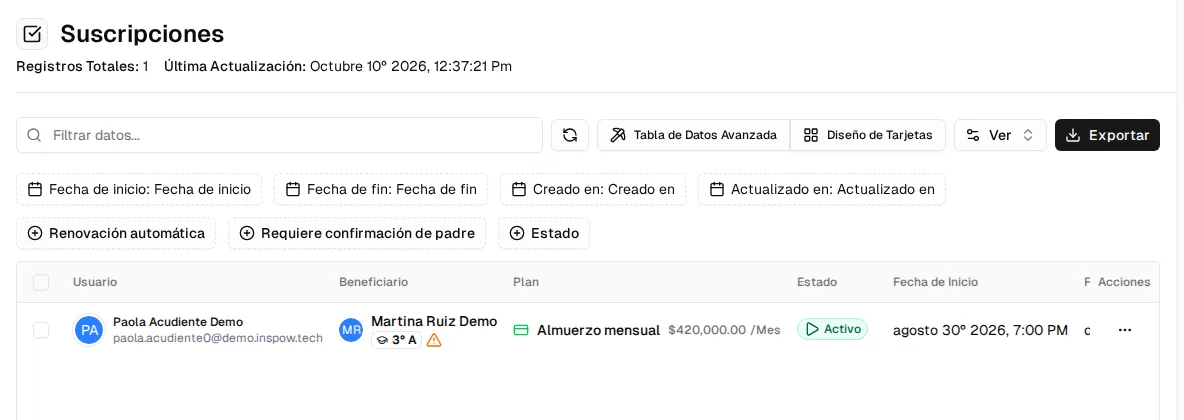The height and width of the screenshot is (420, 1184).
Task: Sort by the Plan column header
Action: pos(526,282)
